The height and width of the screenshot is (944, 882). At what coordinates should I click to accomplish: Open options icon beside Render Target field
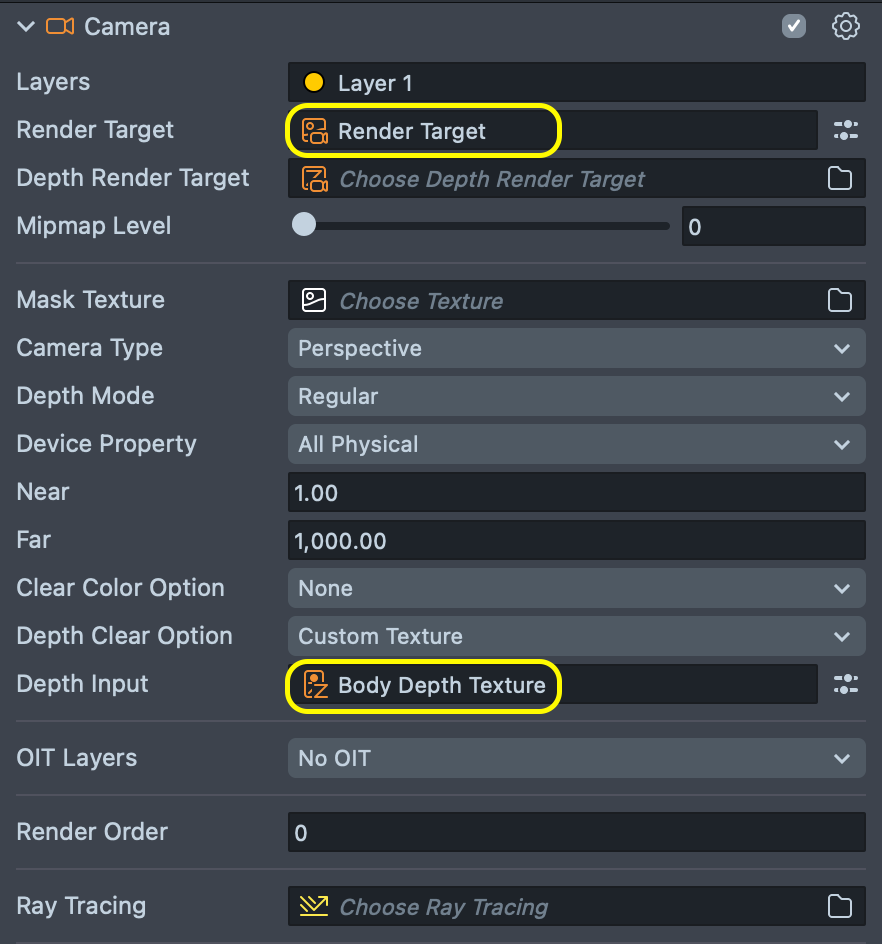click(845, 130)
